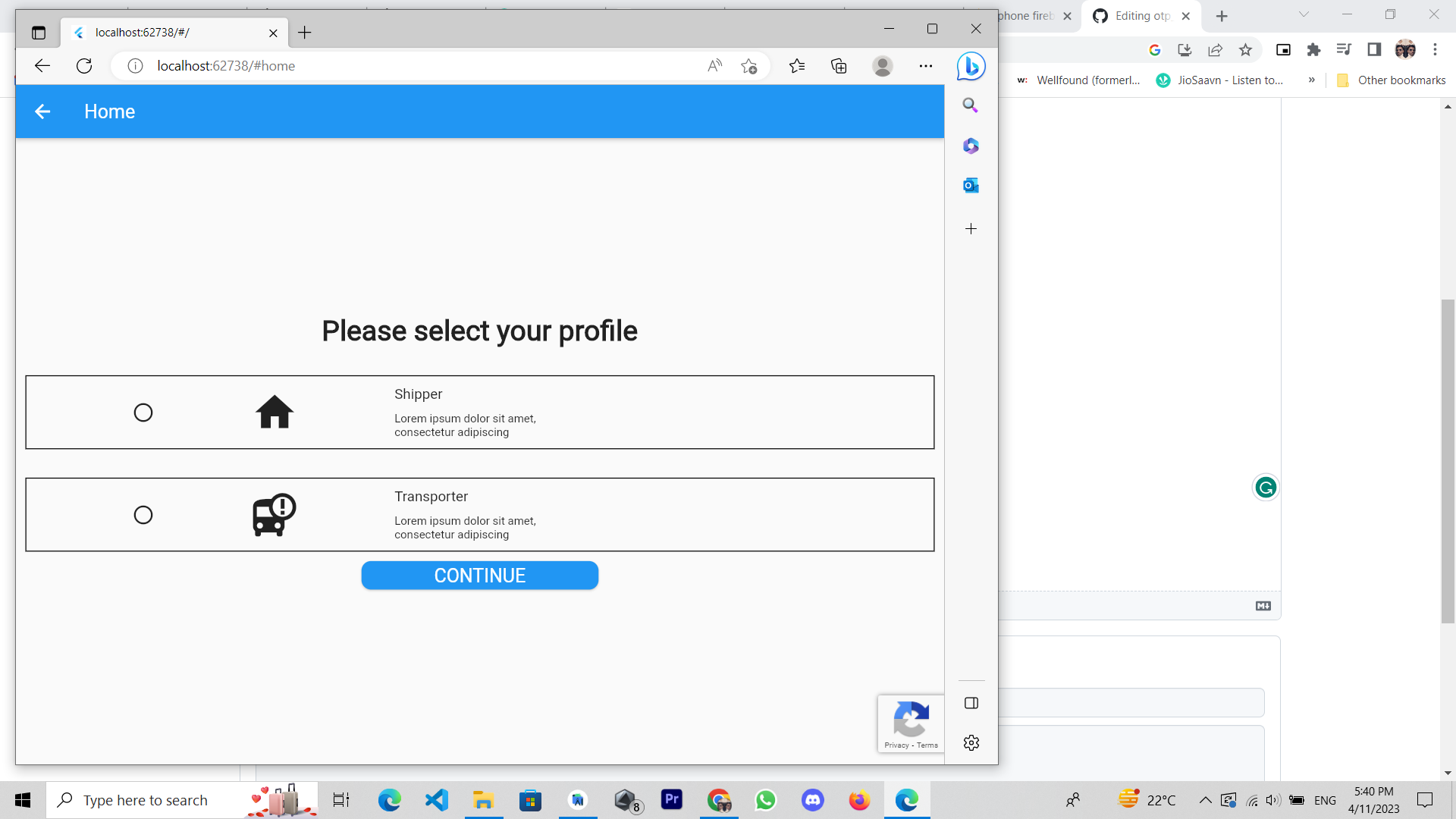Click the back arrow on the Home app bar
Viewport: 1456px width, 819px height.
pyautogui.click(x=42, y=111)
